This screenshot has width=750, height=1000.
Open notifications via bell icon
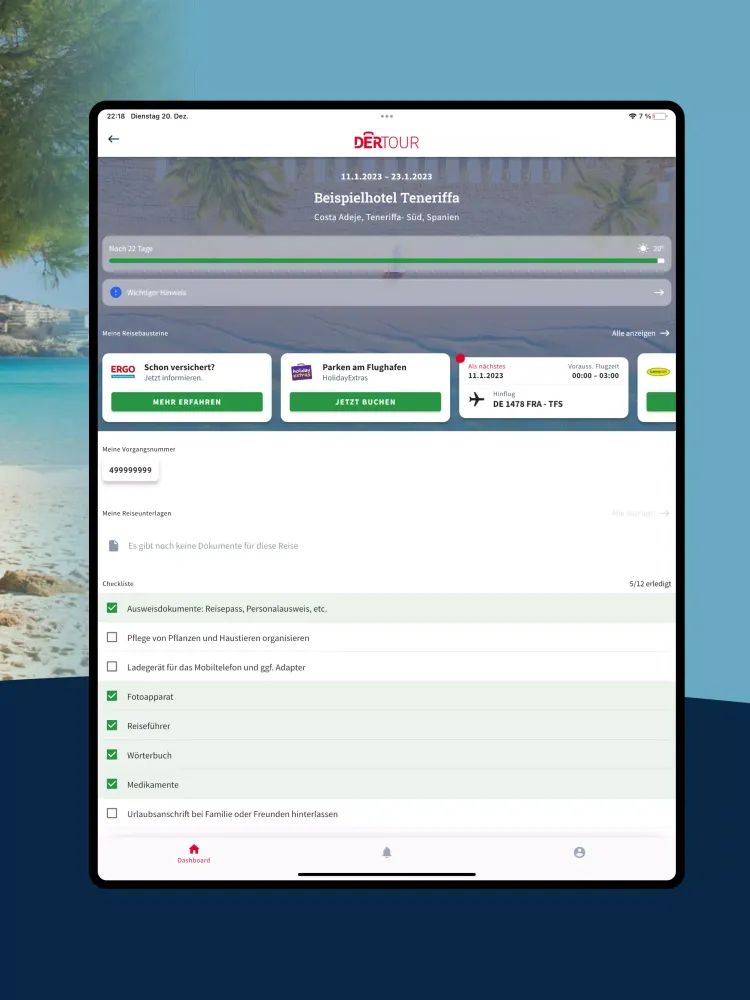click(386, 853)
